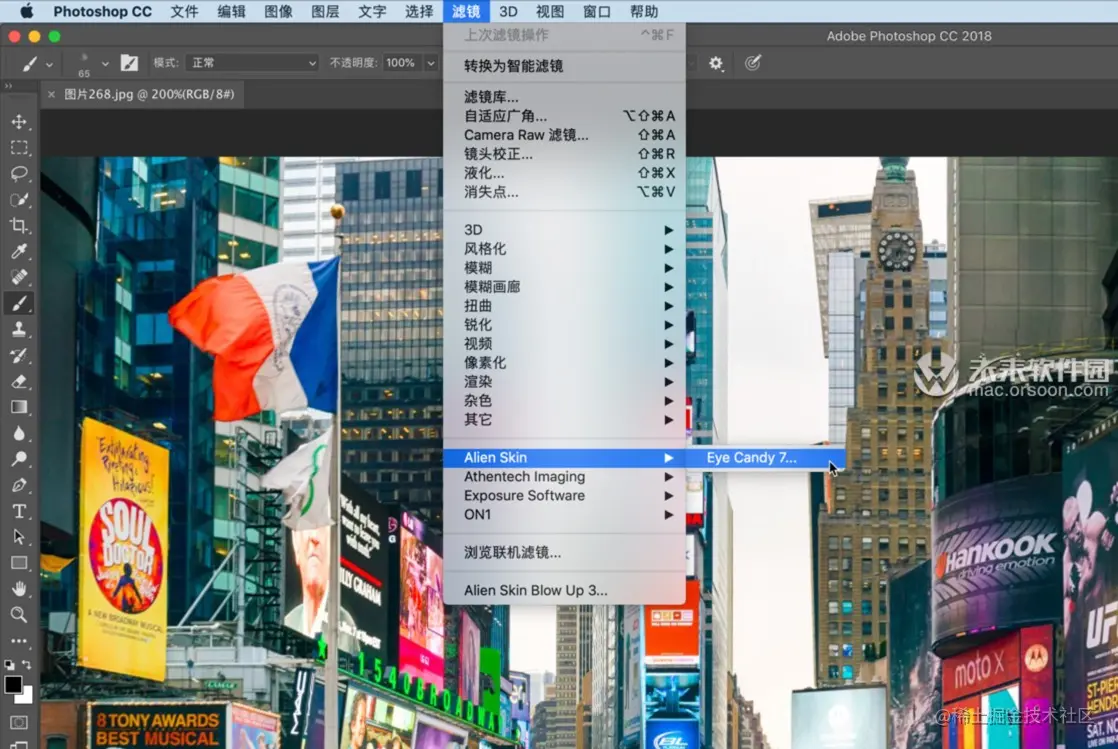
Task: Select the Lasso tool
Action: coord(19,173)
